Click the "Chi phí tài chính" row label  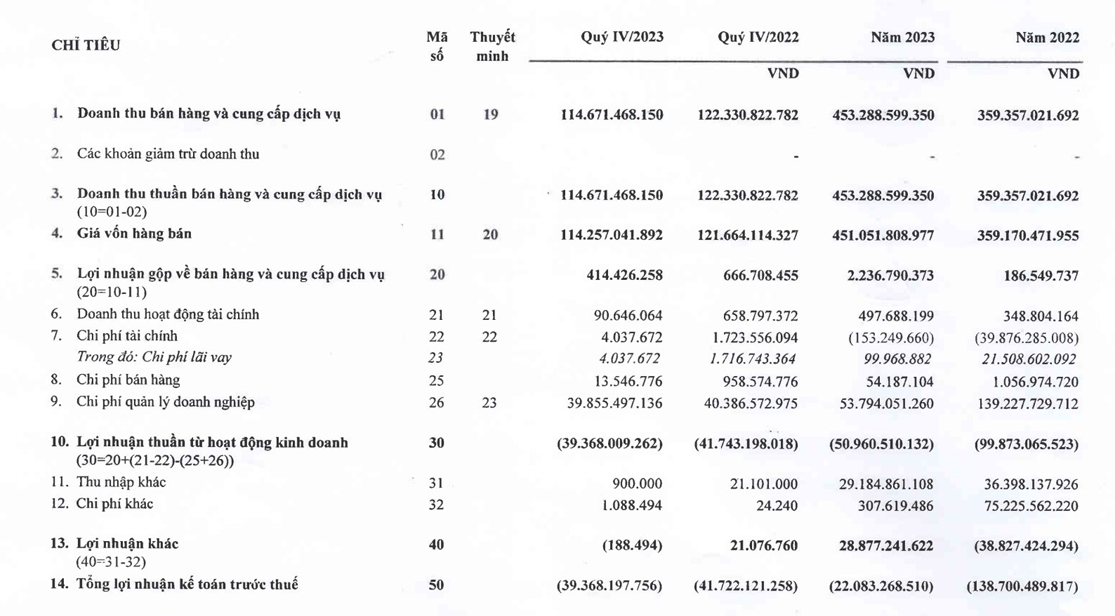tap(127, 336)
